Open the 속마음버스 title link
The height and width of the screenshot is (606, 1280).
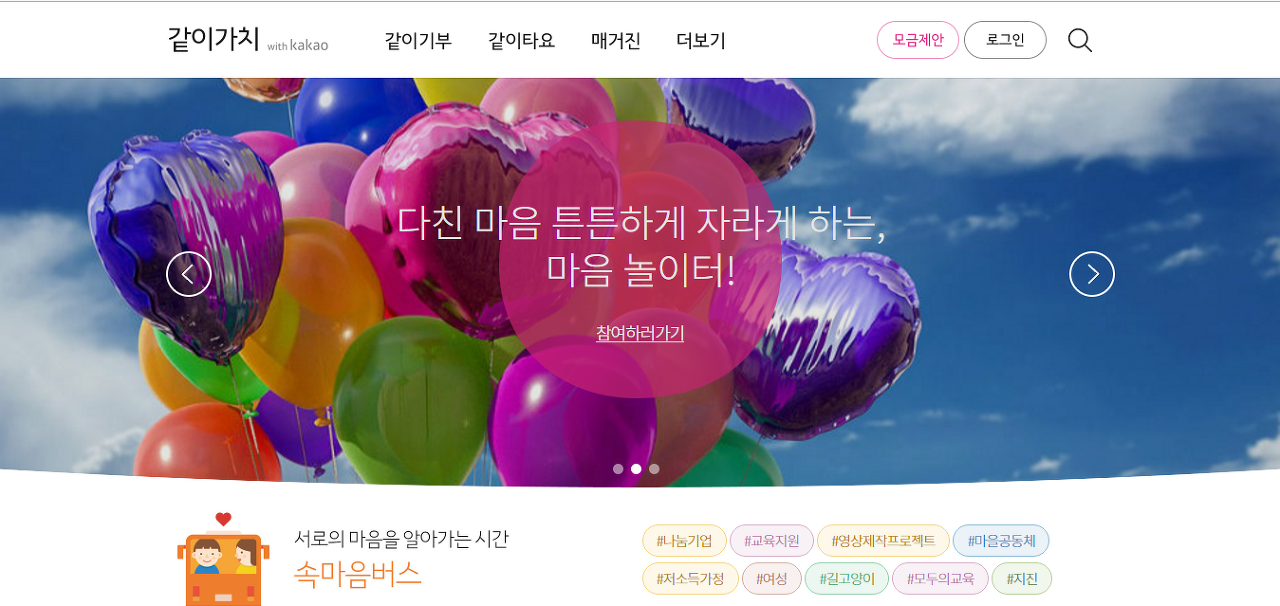(358, 574)
